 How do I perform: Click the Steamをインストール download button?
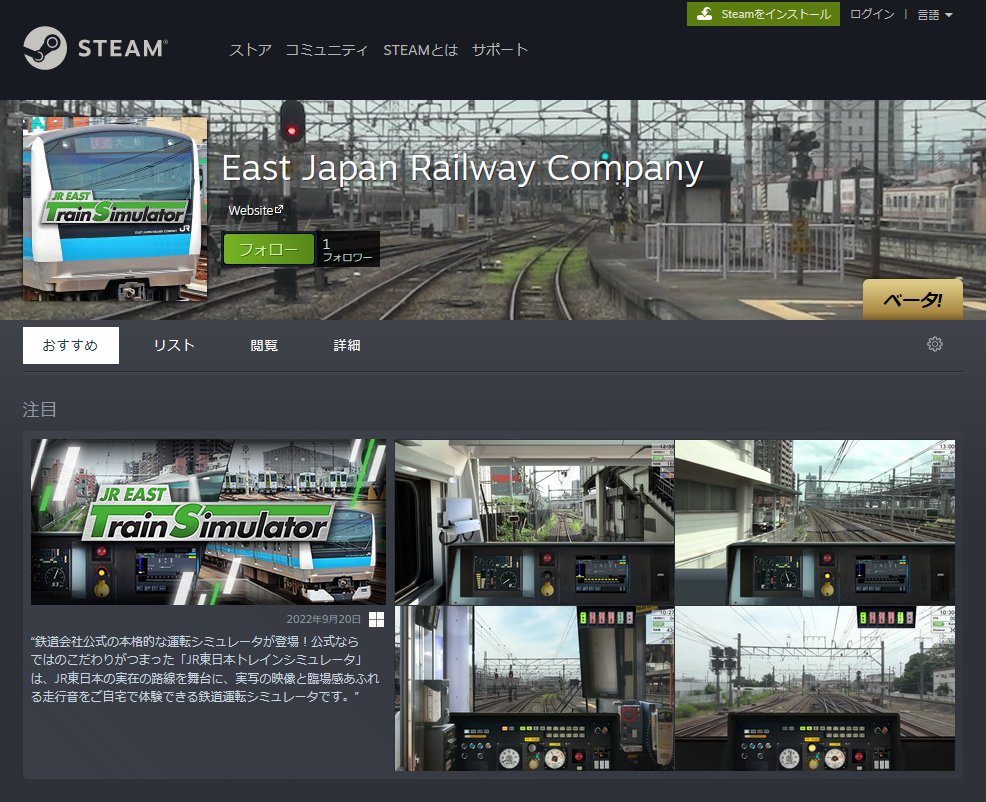[763, 14]
